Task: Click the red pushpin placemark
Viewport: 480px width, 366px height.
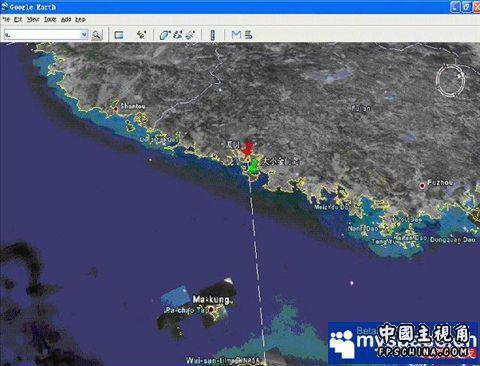Action: pos(247,148)
